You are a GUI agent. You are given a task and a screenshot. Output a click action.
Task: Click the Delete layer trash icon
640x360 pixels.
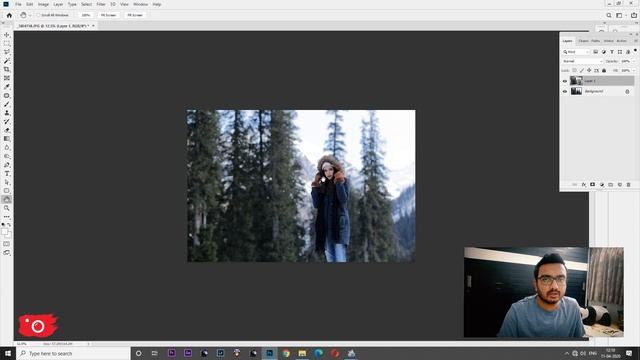tap(629, 185)
